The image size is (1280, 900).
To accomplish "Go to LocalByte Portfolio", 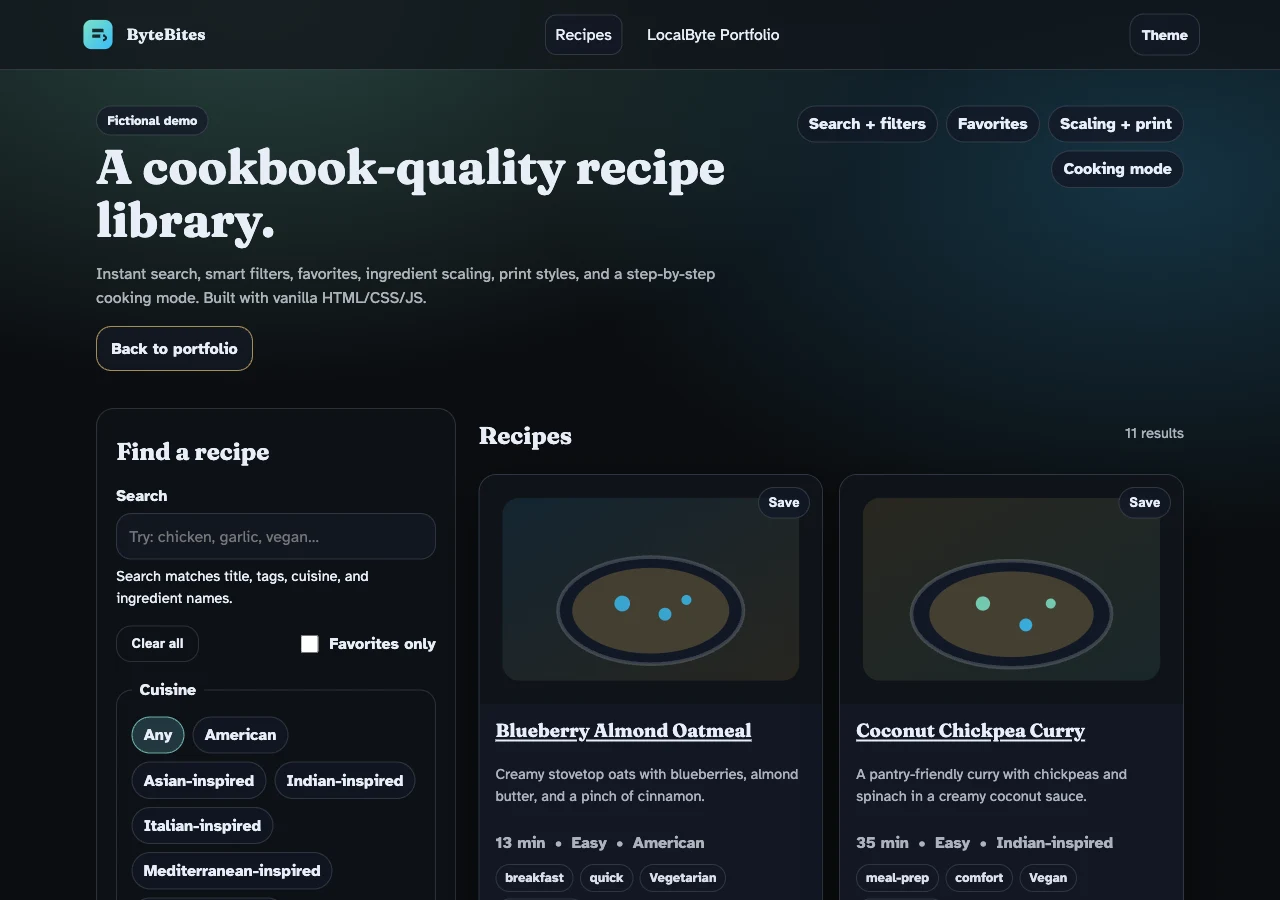I will coord(713,35).
